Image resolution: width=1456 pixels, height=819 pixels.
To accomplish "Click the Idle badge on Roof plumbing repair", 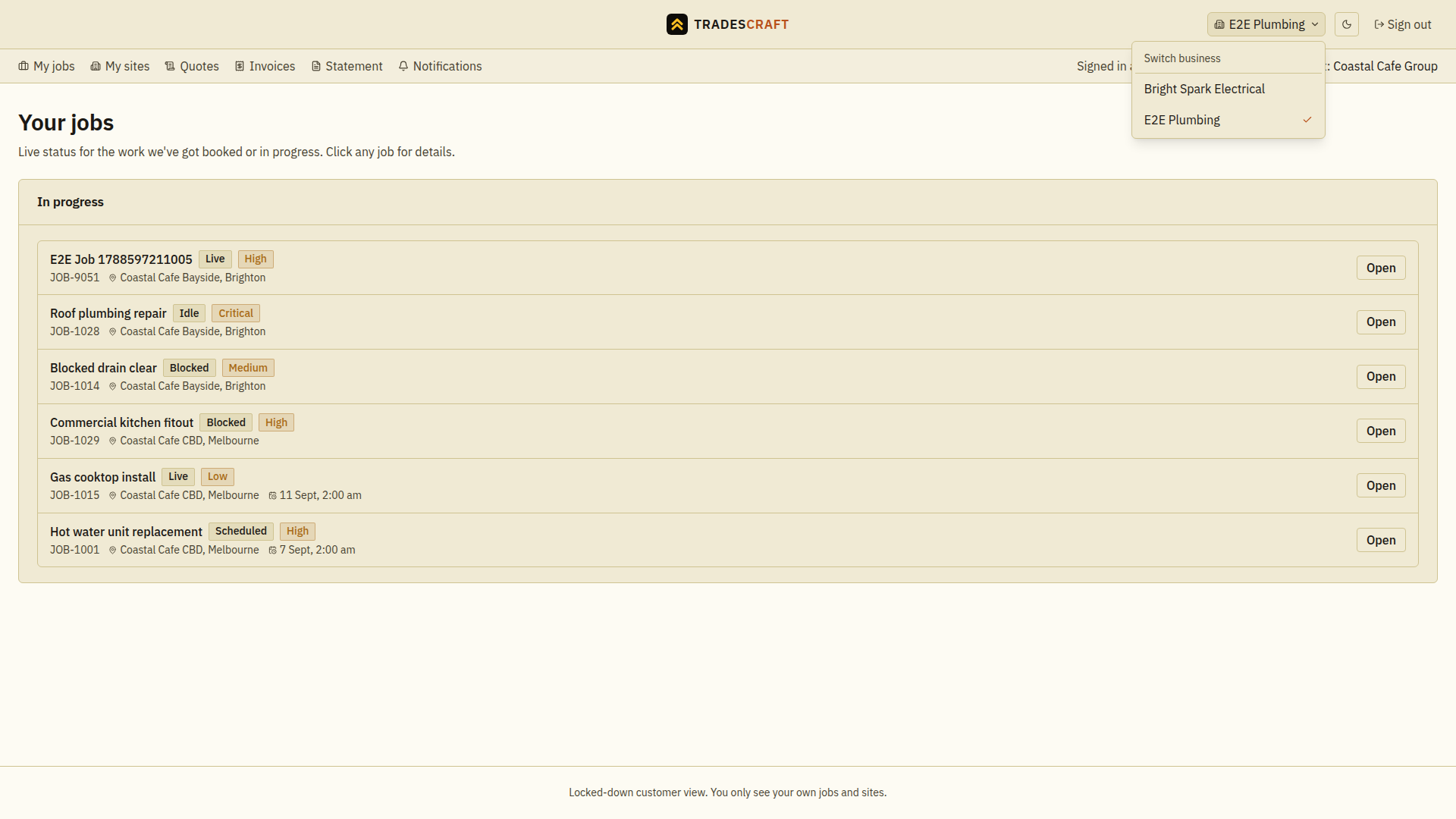I will click(189, 313).
